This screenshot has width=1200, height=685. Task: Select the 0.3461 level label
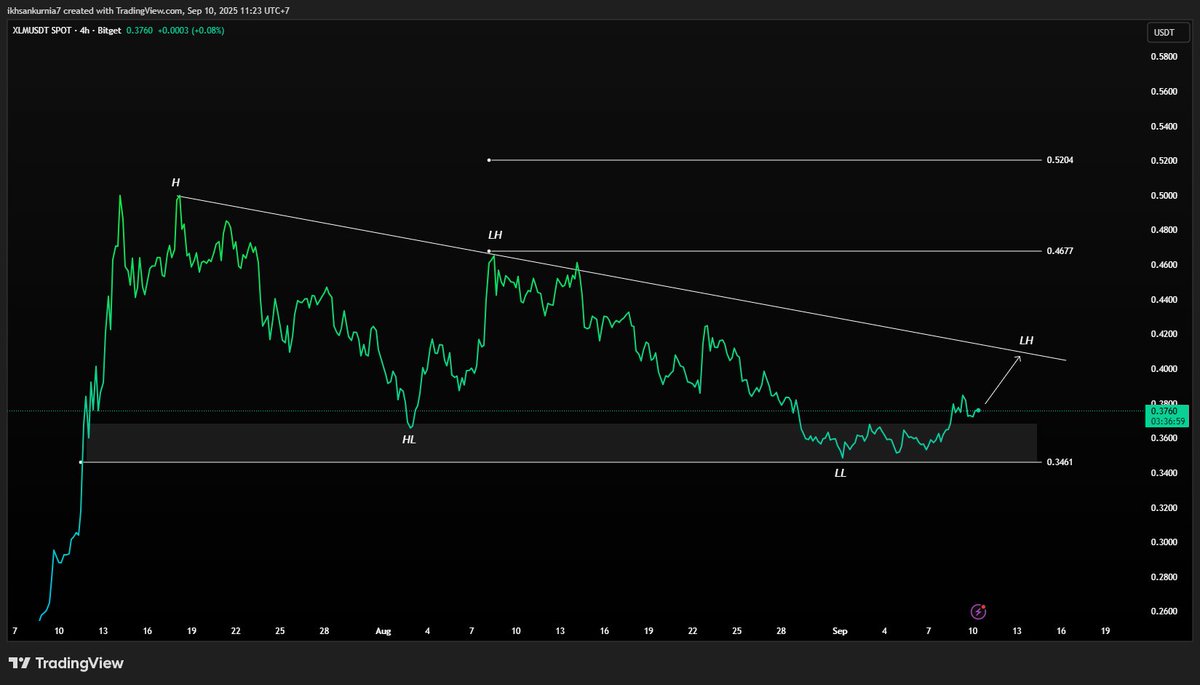click(1060, 462)
